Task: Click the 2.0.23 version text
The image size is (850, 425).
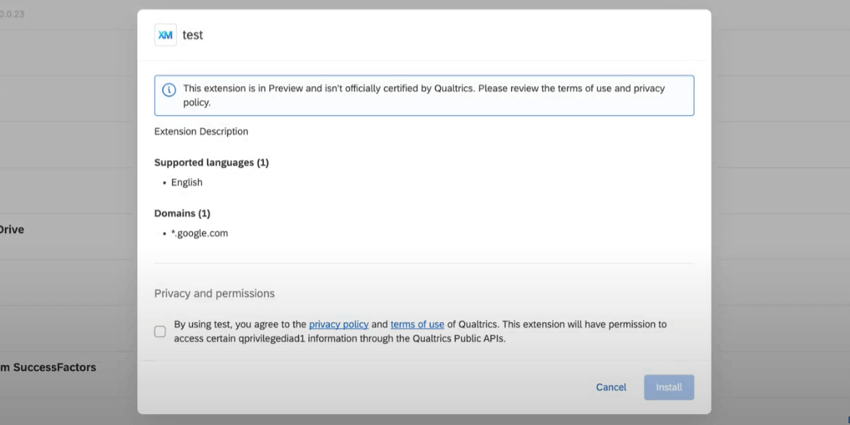Action: (12, 14)
